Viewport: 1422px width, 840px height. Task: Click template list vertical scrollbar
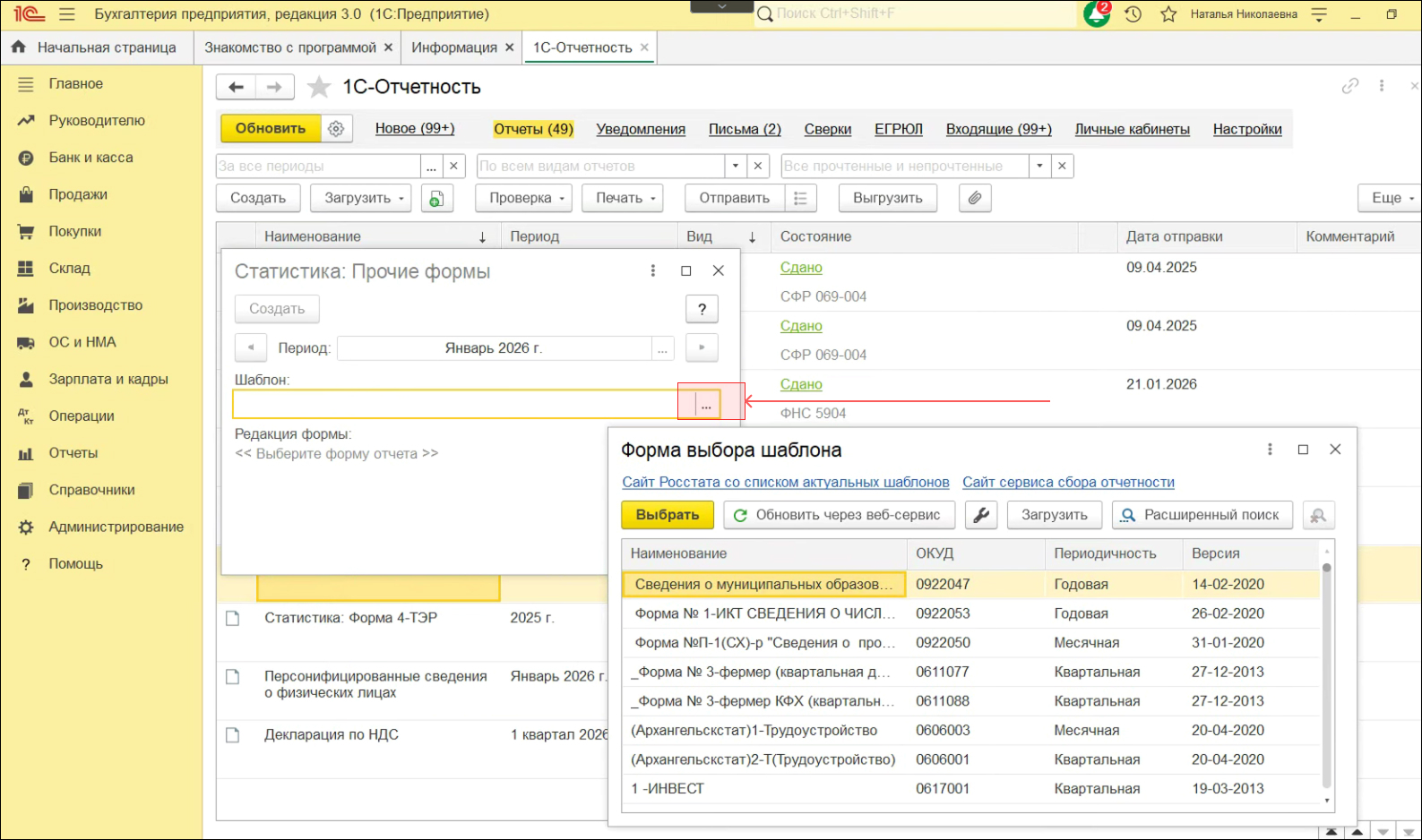point(1327,681)
